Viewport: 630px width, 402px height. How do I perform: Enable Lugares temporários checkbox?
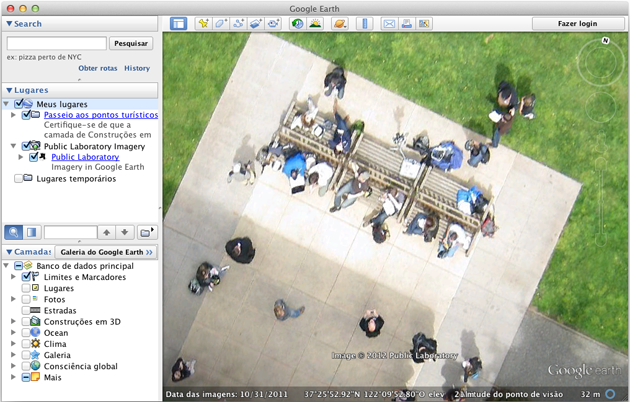pyautogui.click(x=18, y=178)
